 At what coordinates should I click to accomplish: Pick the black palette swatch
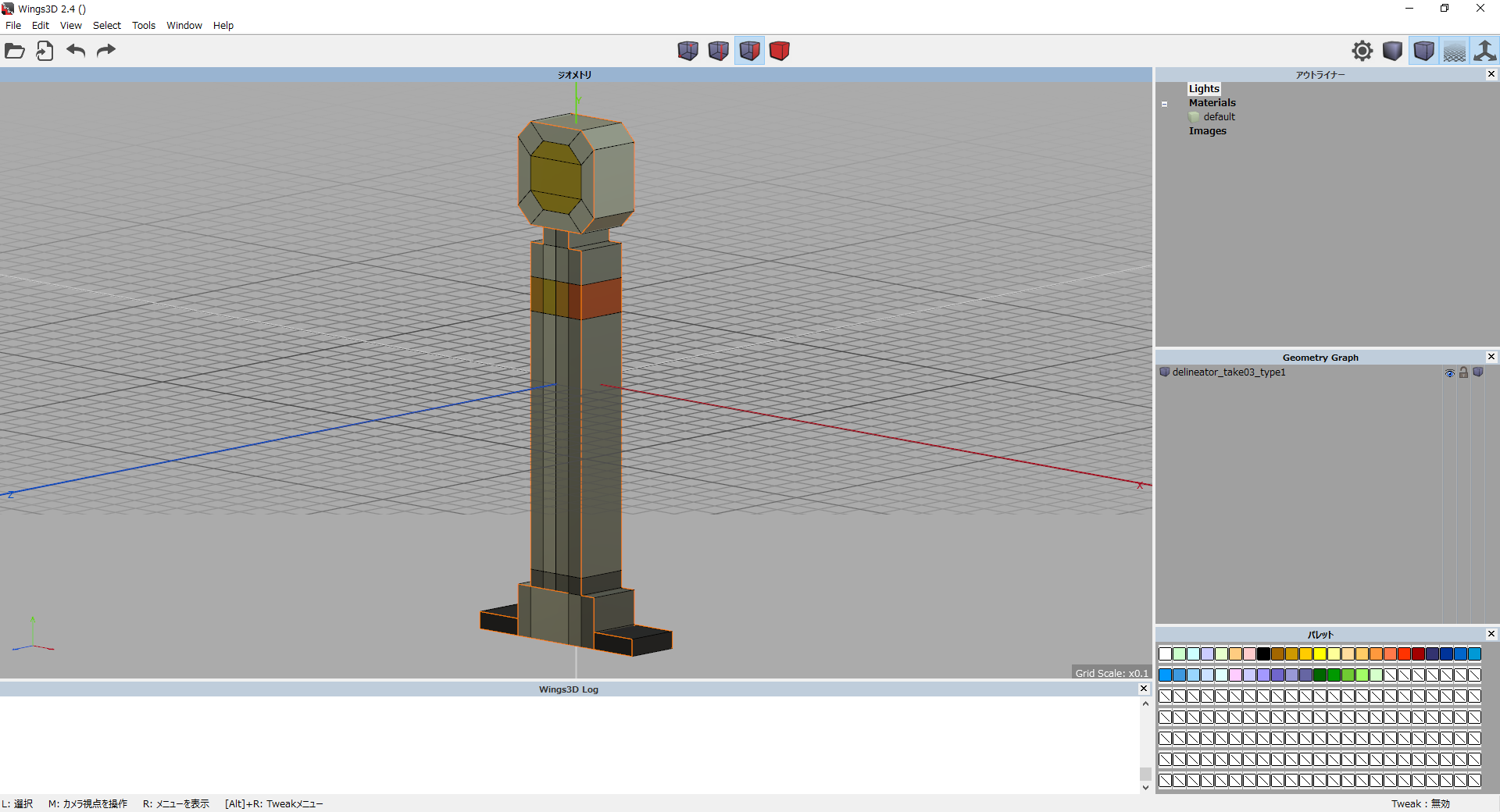click(1263, 654)
